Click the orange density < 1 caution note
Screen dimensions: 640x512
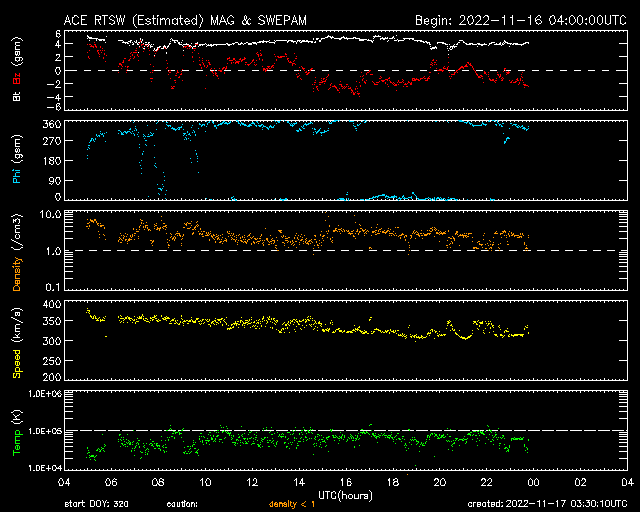tap(292, 504)
